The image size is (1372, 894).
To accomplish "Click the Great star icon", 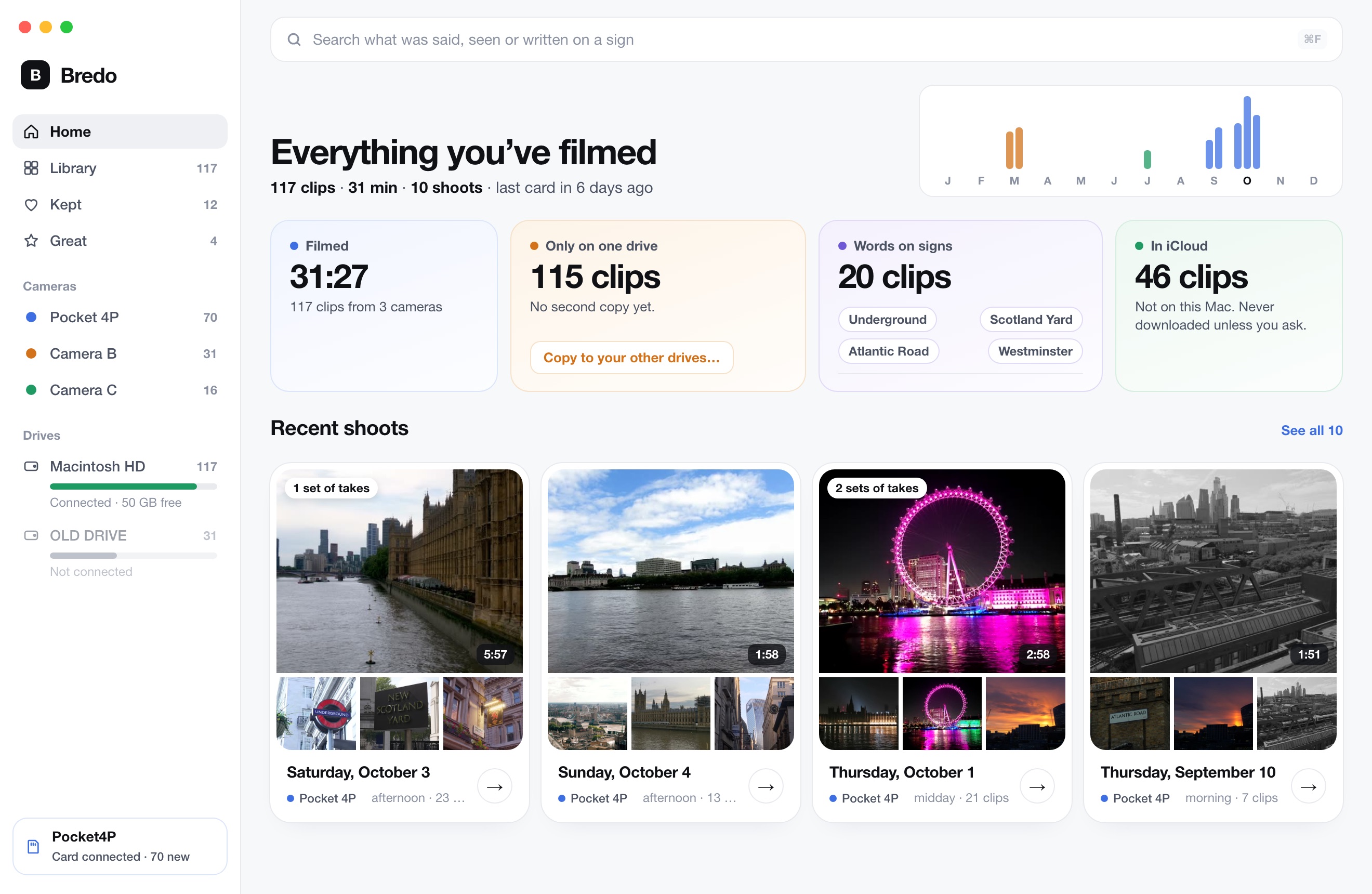I will [31, 241].
